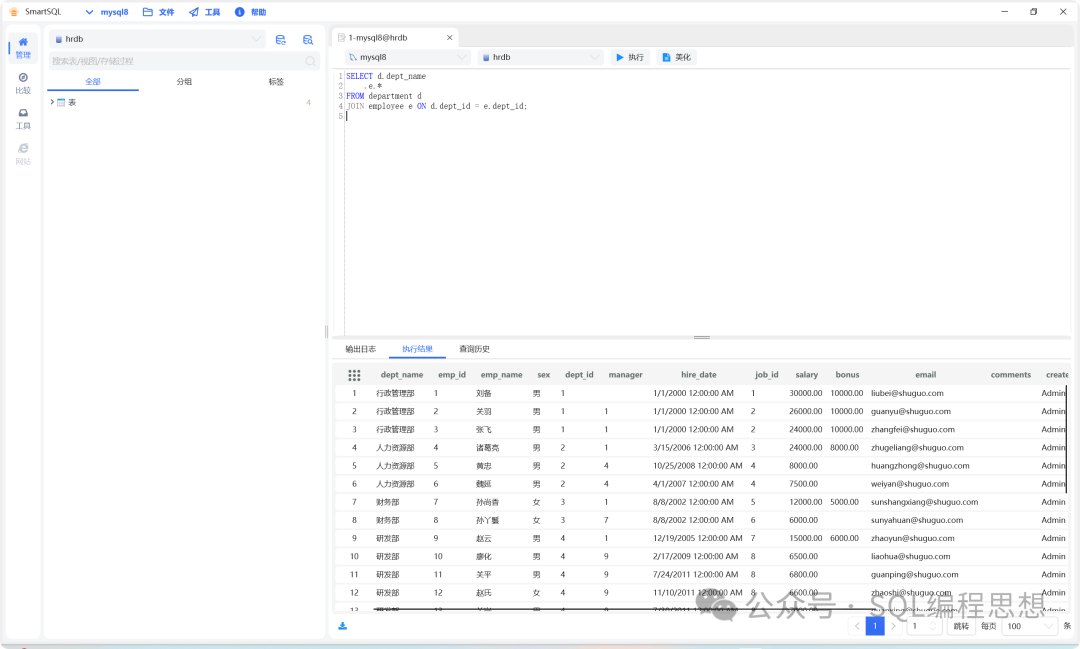Switch to the 查询历史 (Query History) tab

click(474, 349)
